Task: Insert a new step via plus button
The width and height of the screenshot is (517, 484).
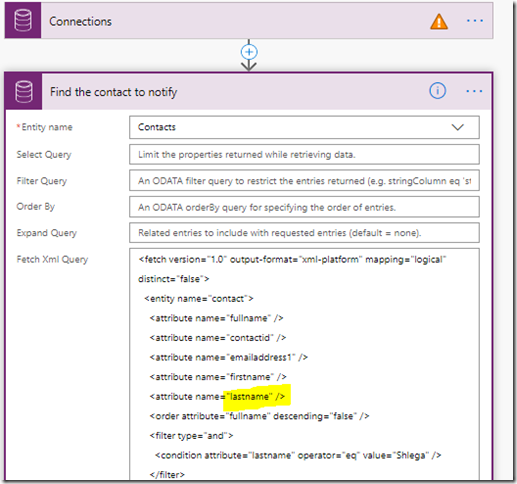Action: coord(249,52)
